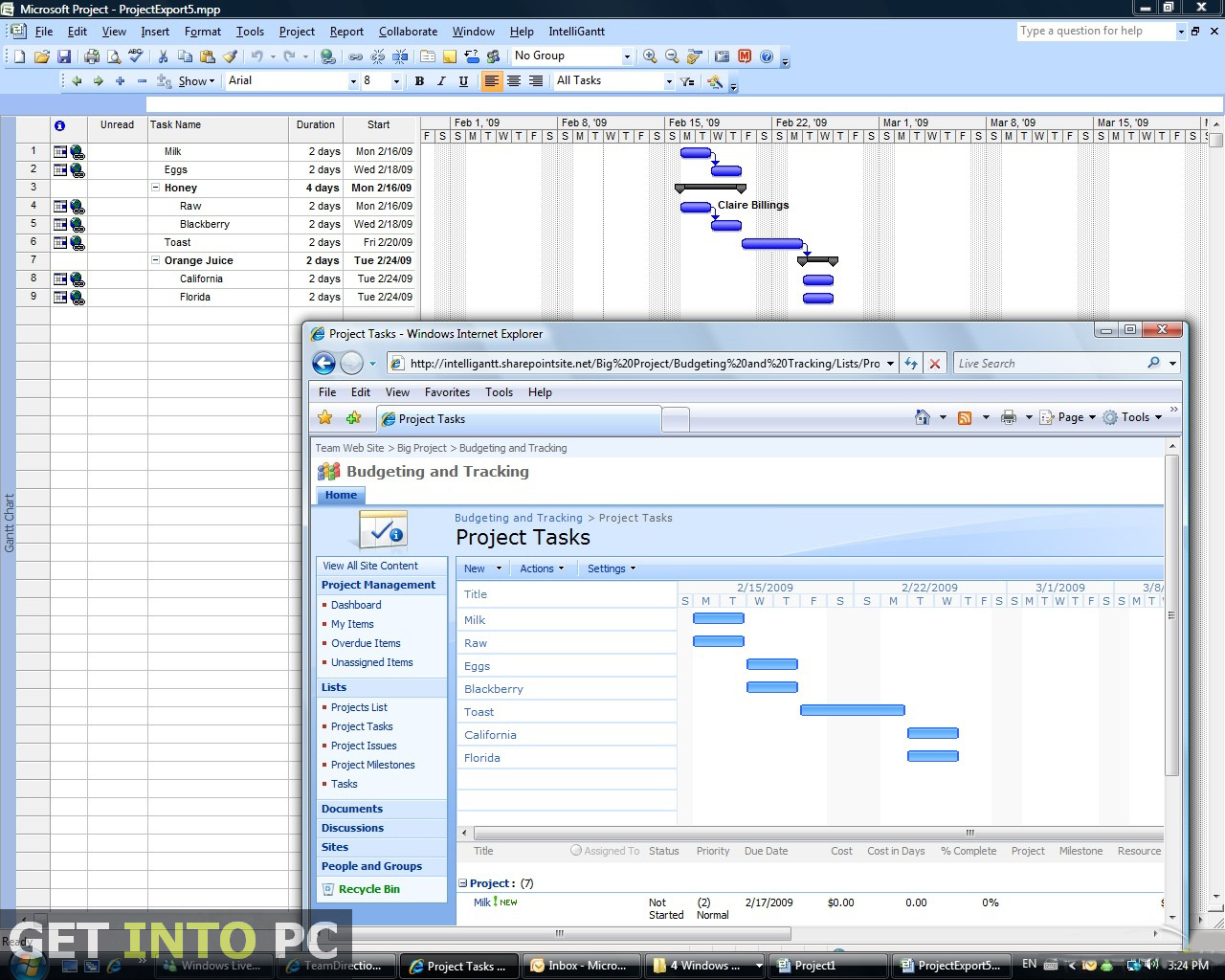Run the Spelling check icon

click(136, 56)
